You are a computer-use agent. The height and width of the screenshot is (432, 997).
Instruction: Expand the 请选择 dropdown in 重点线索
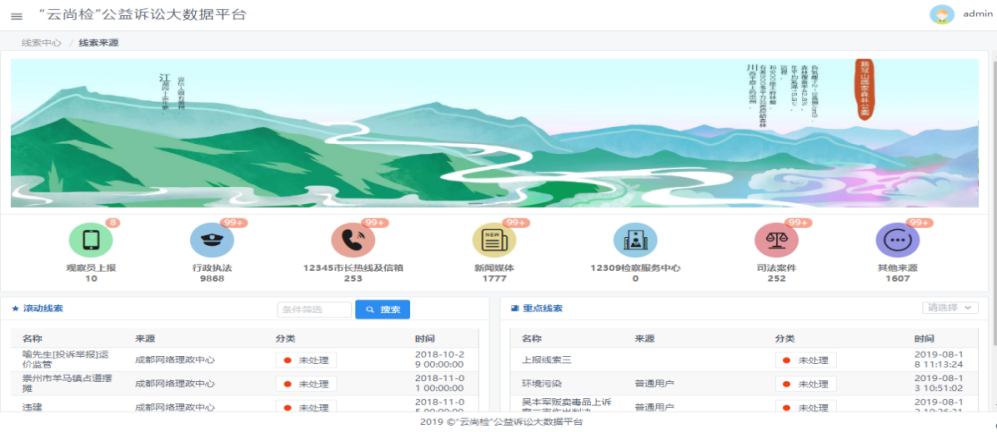pos(950,308)
